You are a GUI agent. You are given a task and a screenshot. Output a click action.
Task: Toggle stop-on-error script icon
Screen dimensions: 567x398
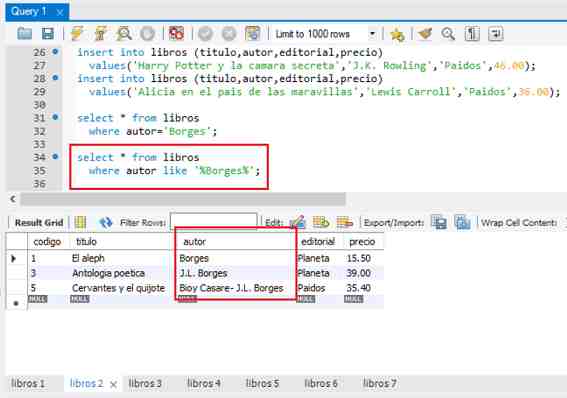pyautogui.click(x=176, y=34)
